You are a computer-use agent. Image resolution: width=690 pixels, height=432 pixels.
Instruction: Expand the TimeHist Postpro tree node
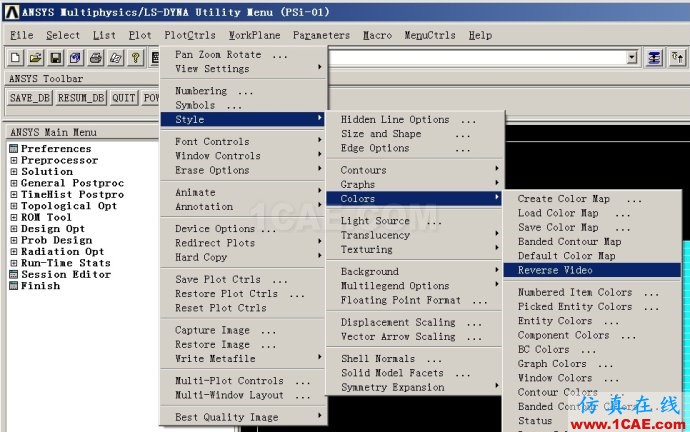tap(14, 194)
